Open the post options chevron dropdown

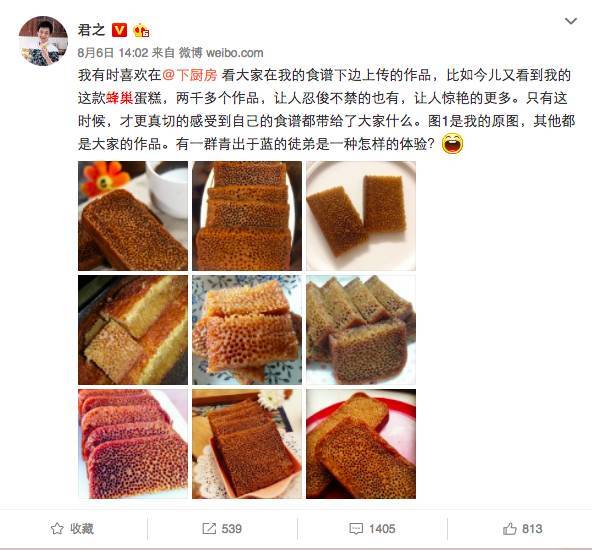[x=570, y=21]
